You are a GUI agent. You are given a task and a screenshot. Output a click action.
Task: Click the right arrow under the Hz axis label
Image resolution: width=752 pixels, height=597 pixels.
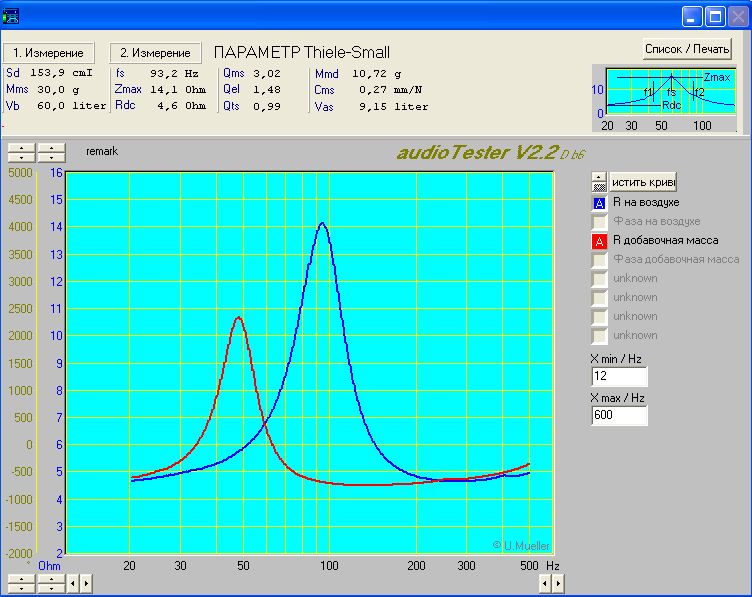tap(558, 583)
